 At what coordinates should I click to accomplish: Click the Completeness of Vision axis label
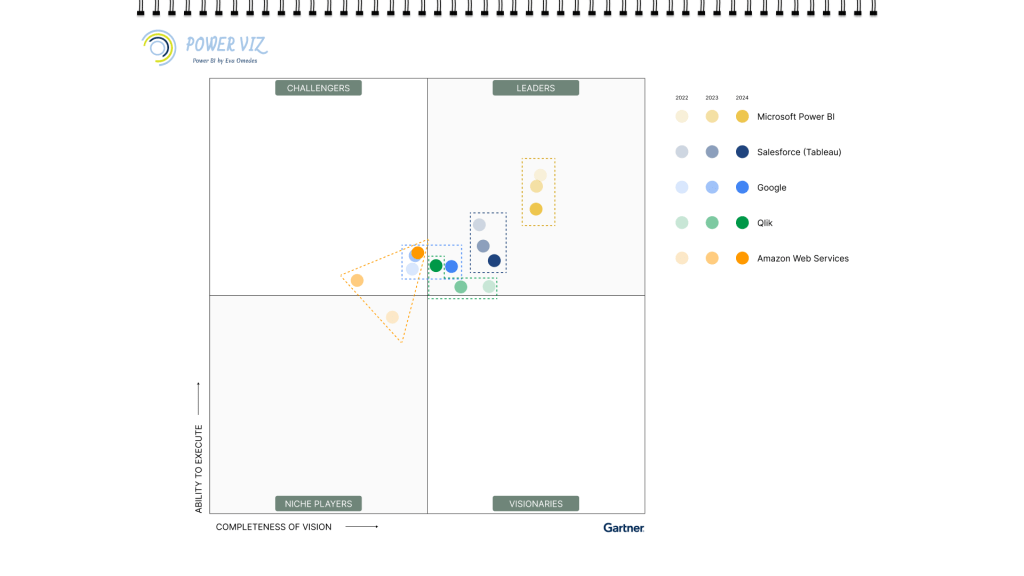click(273, 527)
